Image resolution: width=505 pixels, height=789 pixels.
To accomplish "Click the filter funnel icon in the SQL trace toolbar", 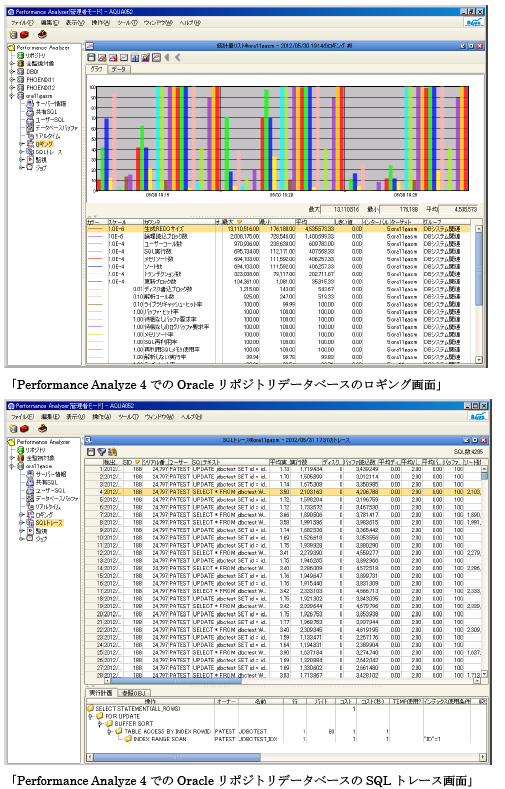I will click(x=102, y=452).
